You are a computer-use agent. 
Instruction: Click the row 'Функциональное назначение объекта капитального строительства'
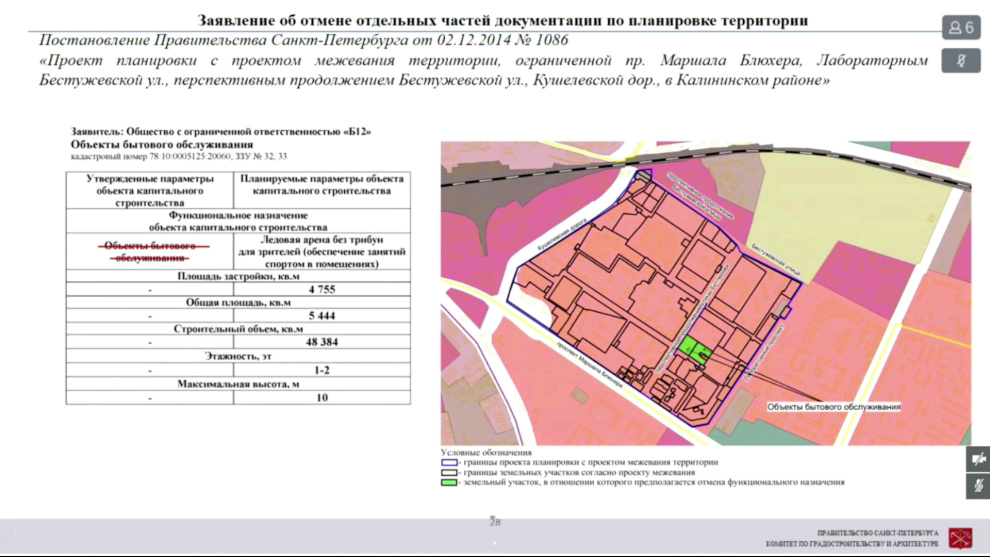(x=238, y=221)
